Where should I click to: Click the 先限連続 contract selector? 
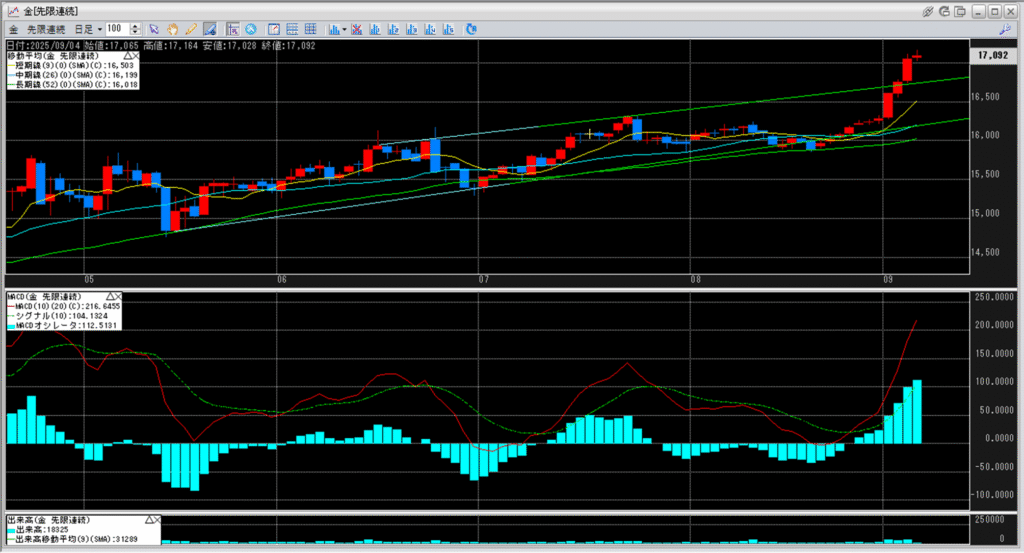(x=49, y=29)
